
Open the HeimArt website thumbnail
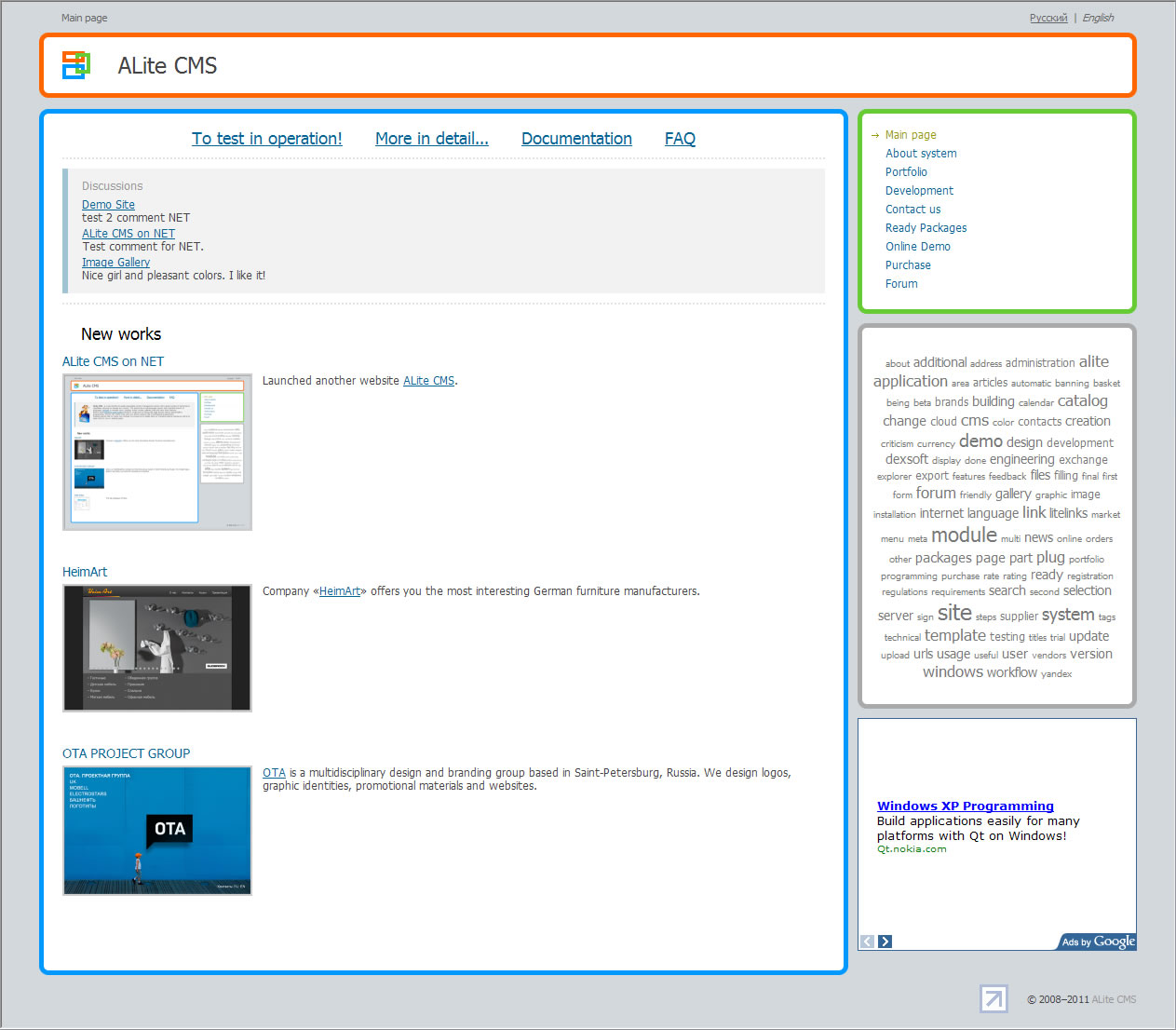click(x=157, y=648)
